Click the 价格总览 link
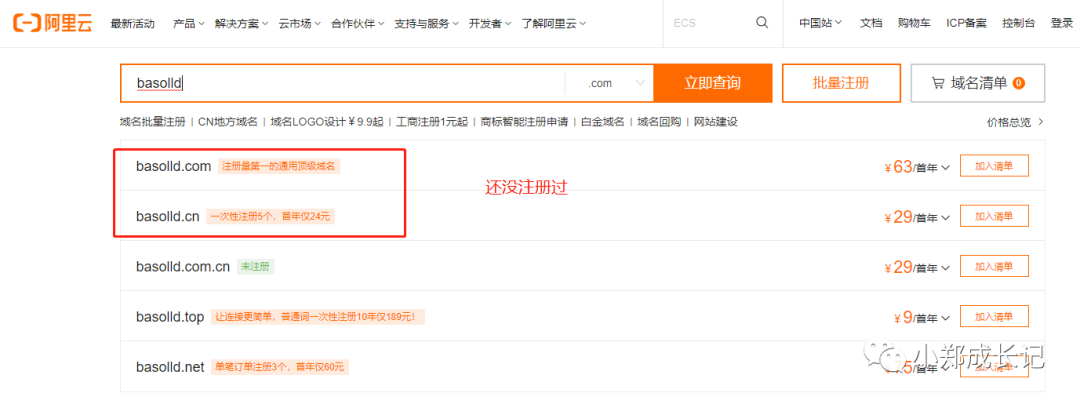1080x404 pixels. point(1014,122)
